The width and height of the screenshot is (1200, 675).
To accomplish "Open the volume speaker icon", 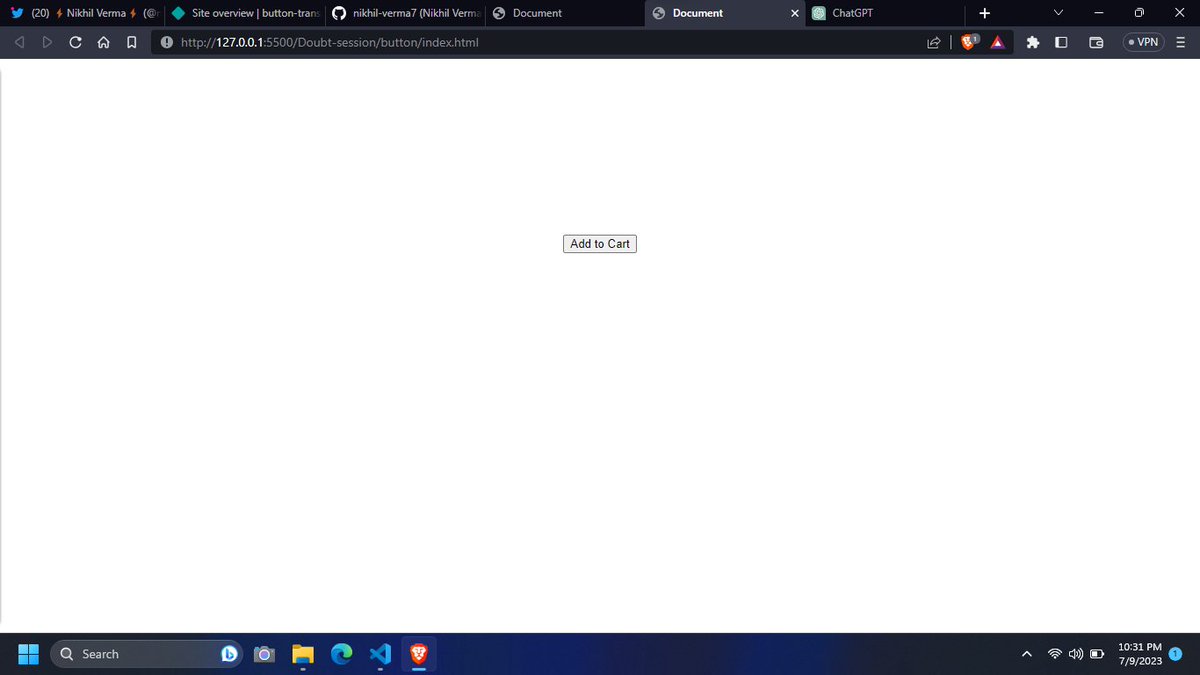I will point(1076,654).
